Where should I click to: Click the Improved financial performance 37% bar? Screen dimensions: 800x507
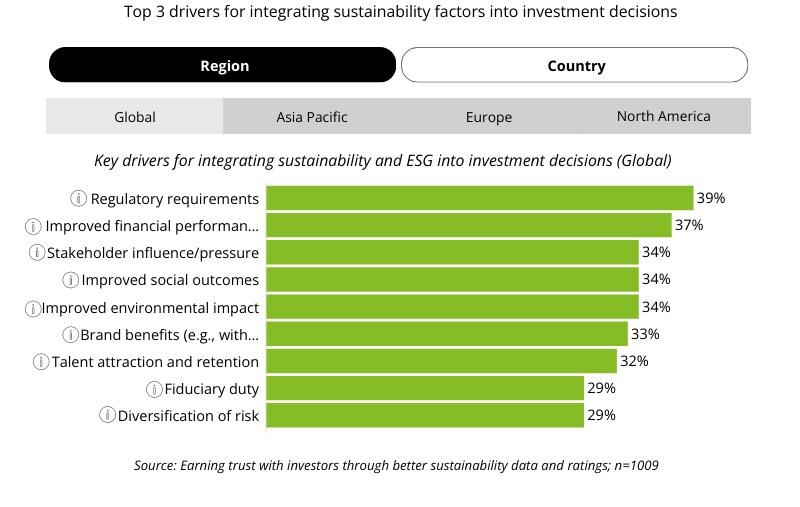coord(468,225)
